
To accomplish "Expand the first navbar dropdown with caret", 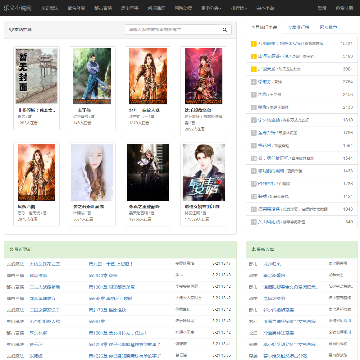I will tap(211, 8).
